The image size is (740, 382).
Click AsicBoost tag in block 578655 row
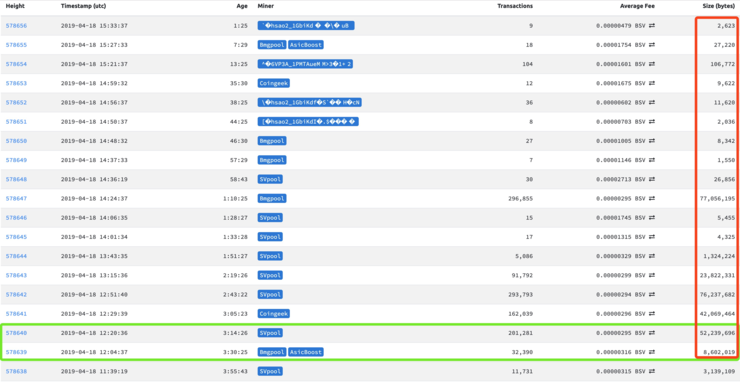pyautogui.click(x=306, y=45)
